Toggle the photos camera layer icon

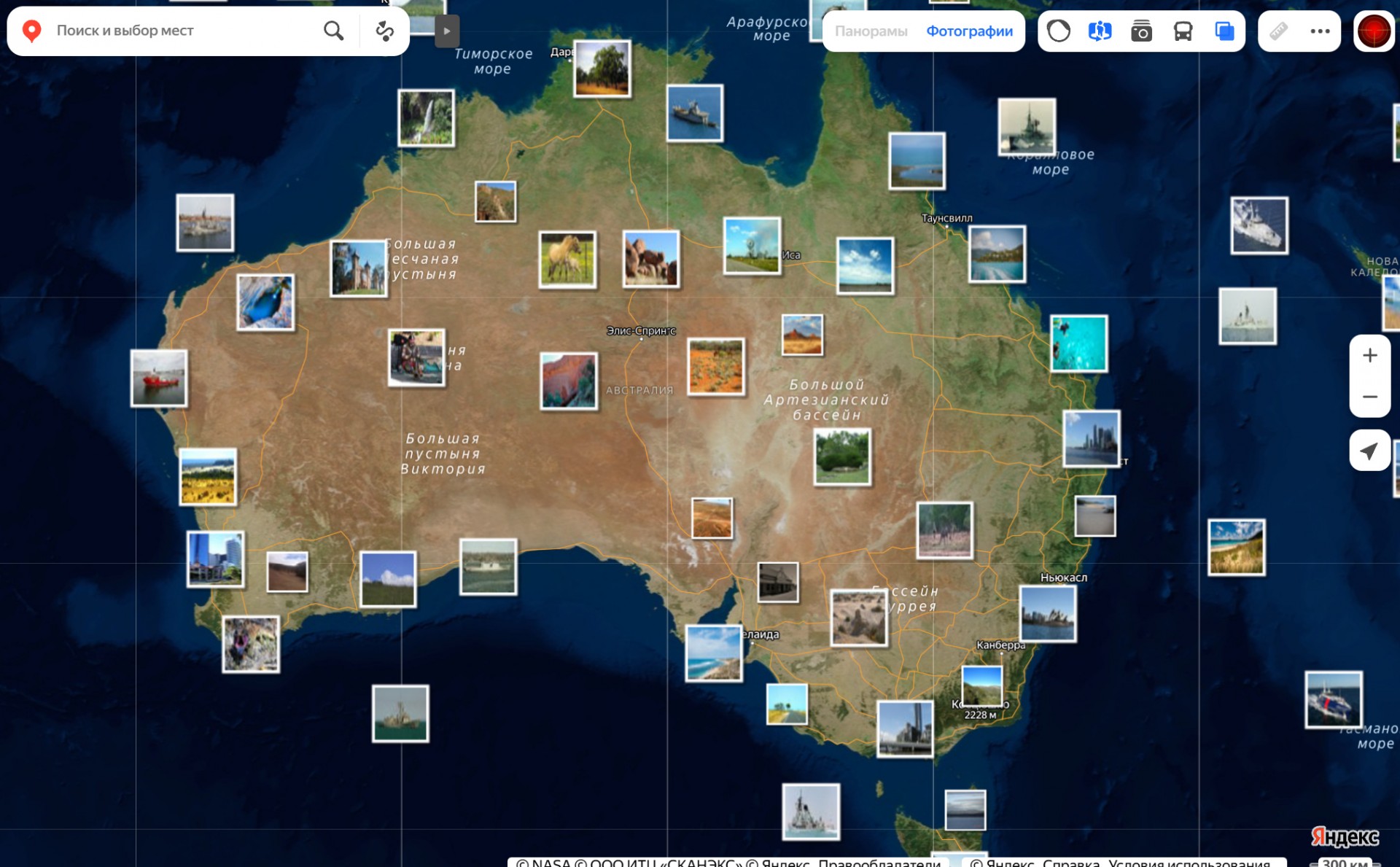point(1141,31)
